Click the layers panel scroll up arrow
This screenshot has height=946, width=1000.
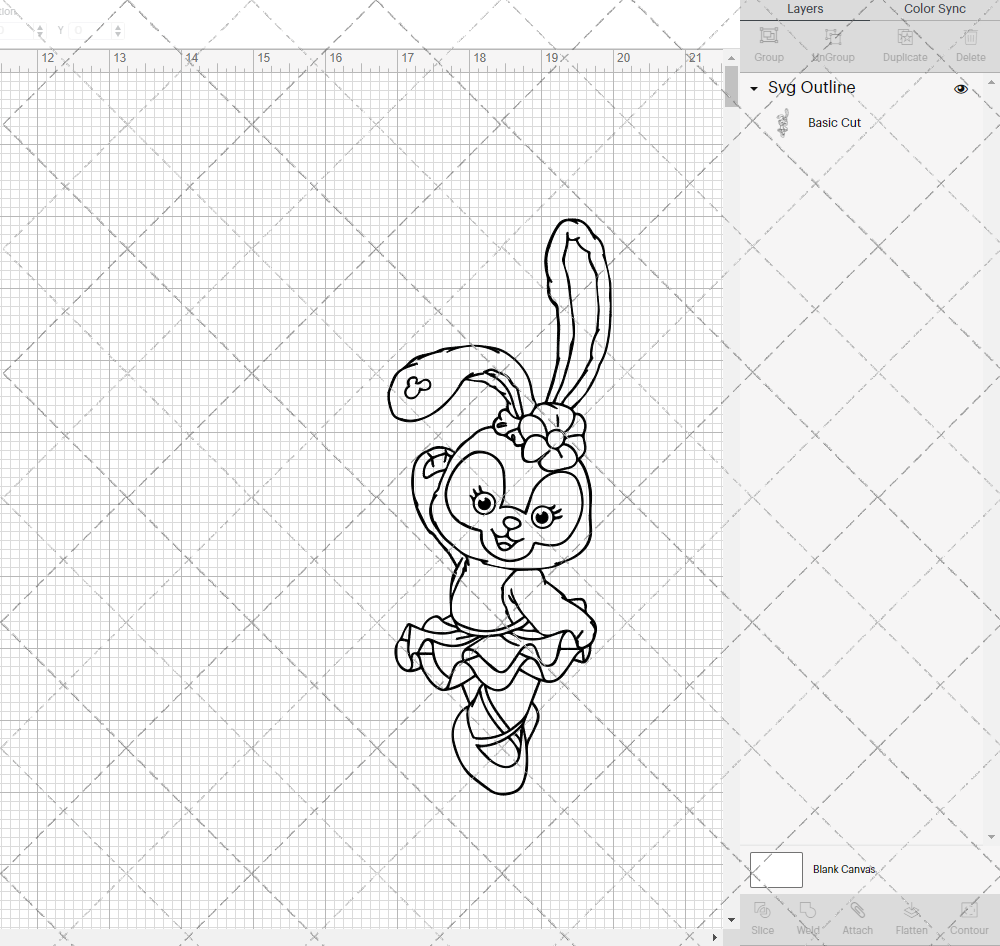coord(991,83)
